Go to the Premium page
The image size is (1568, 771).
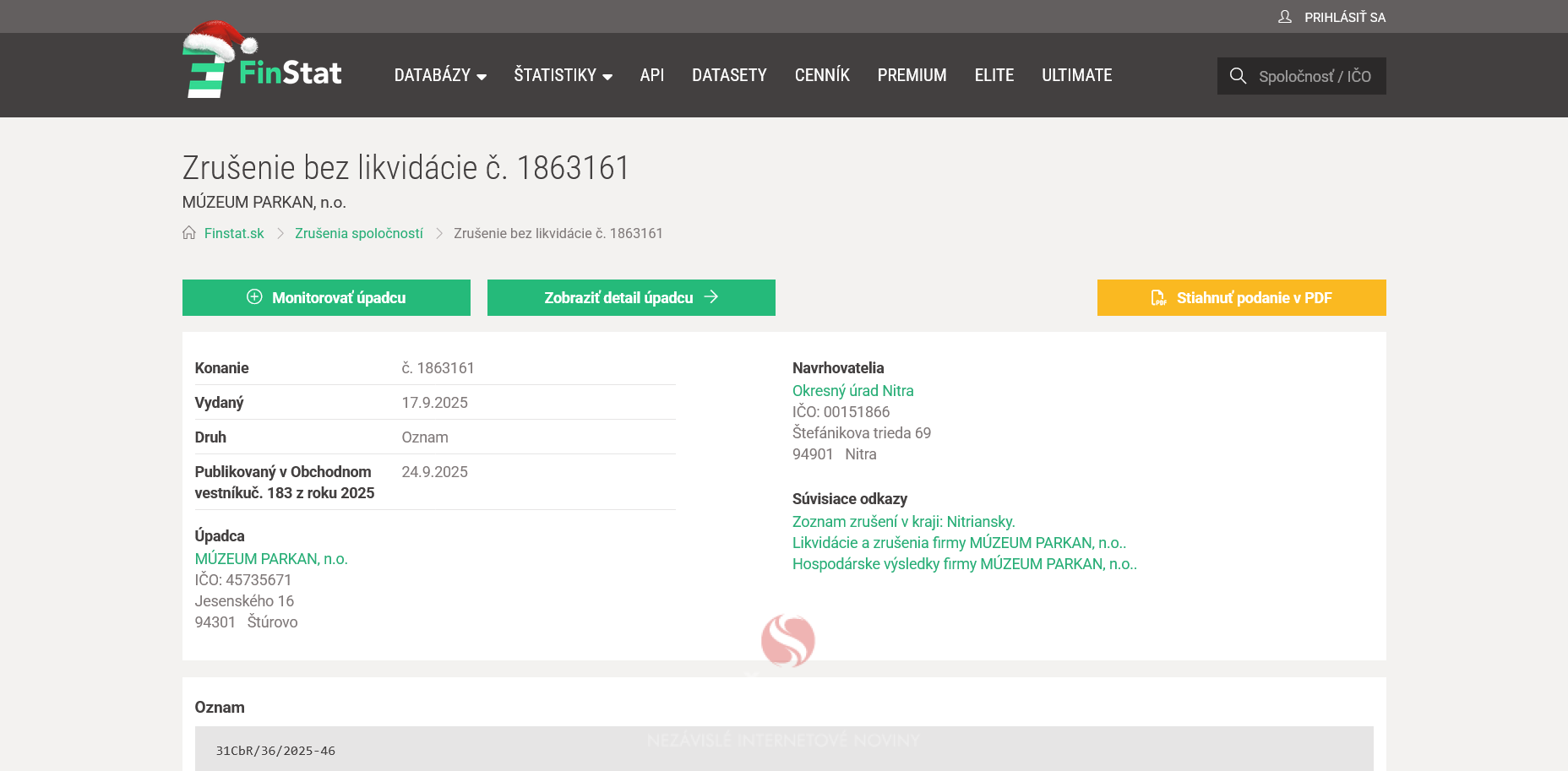coord(912,75)
